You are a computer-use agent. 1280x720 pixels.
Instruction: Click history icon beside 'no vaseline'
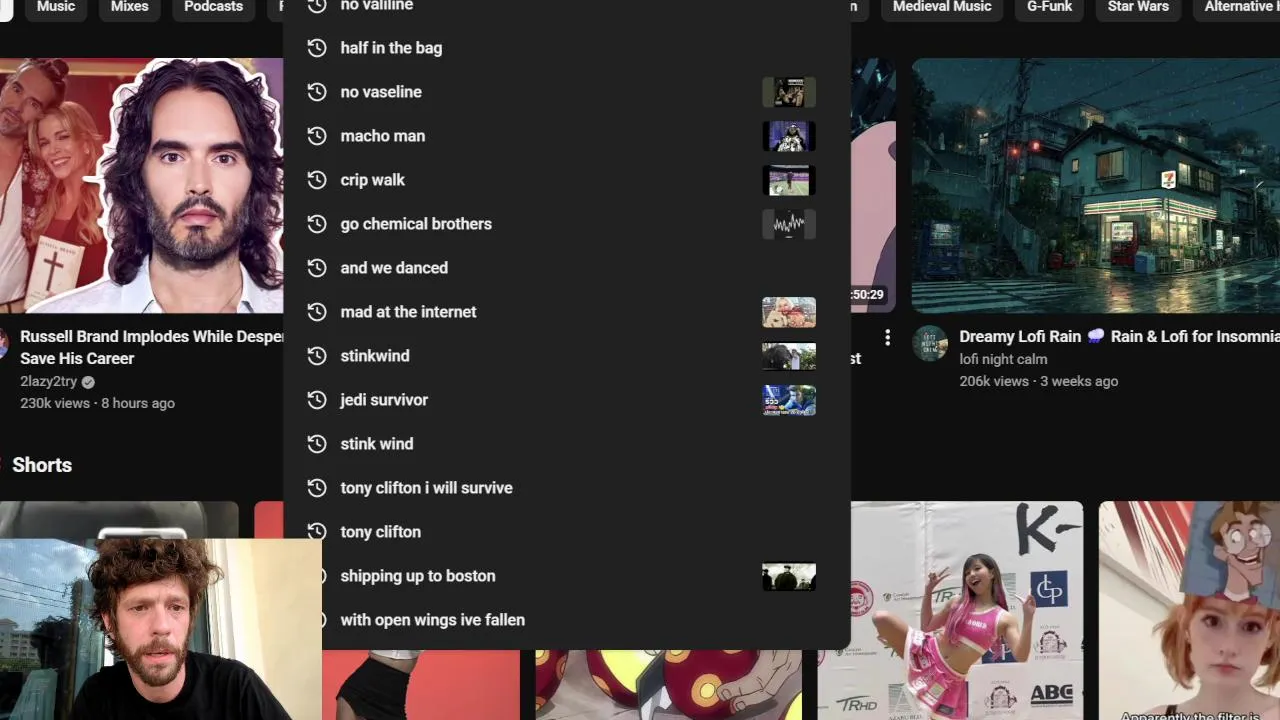click(317, 92)
